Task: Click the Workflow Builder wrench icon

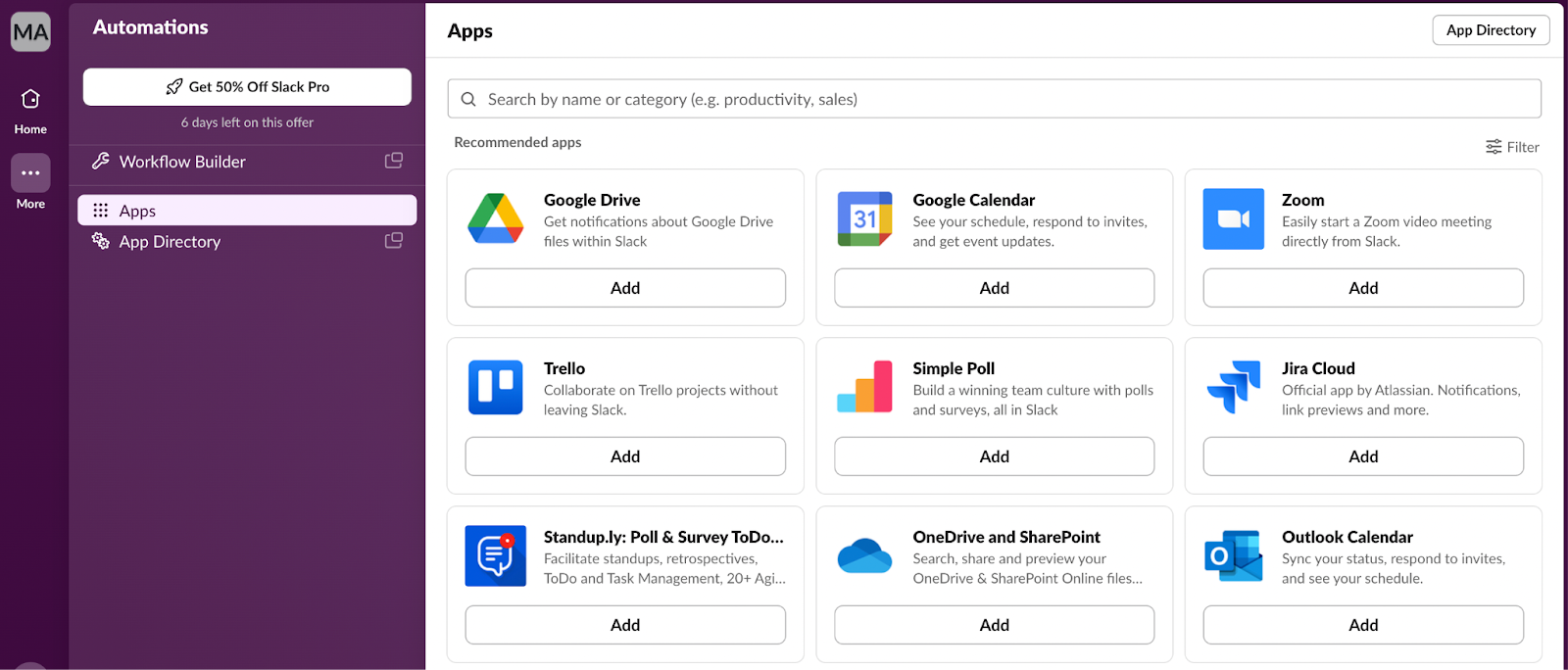Action: pos(100,161)
